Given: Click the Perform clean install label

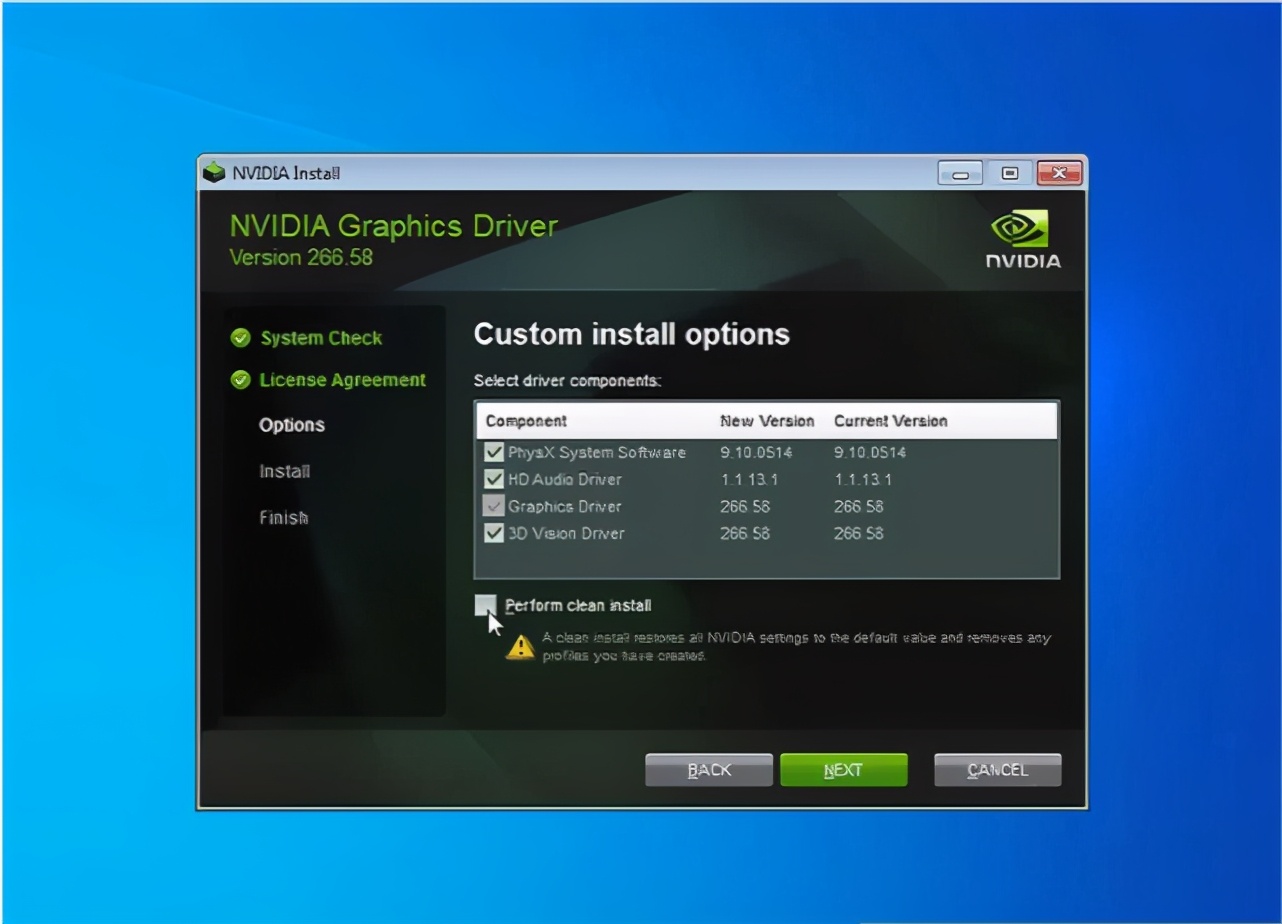Looking at the screenshot, I should click(x=578, y=605).
